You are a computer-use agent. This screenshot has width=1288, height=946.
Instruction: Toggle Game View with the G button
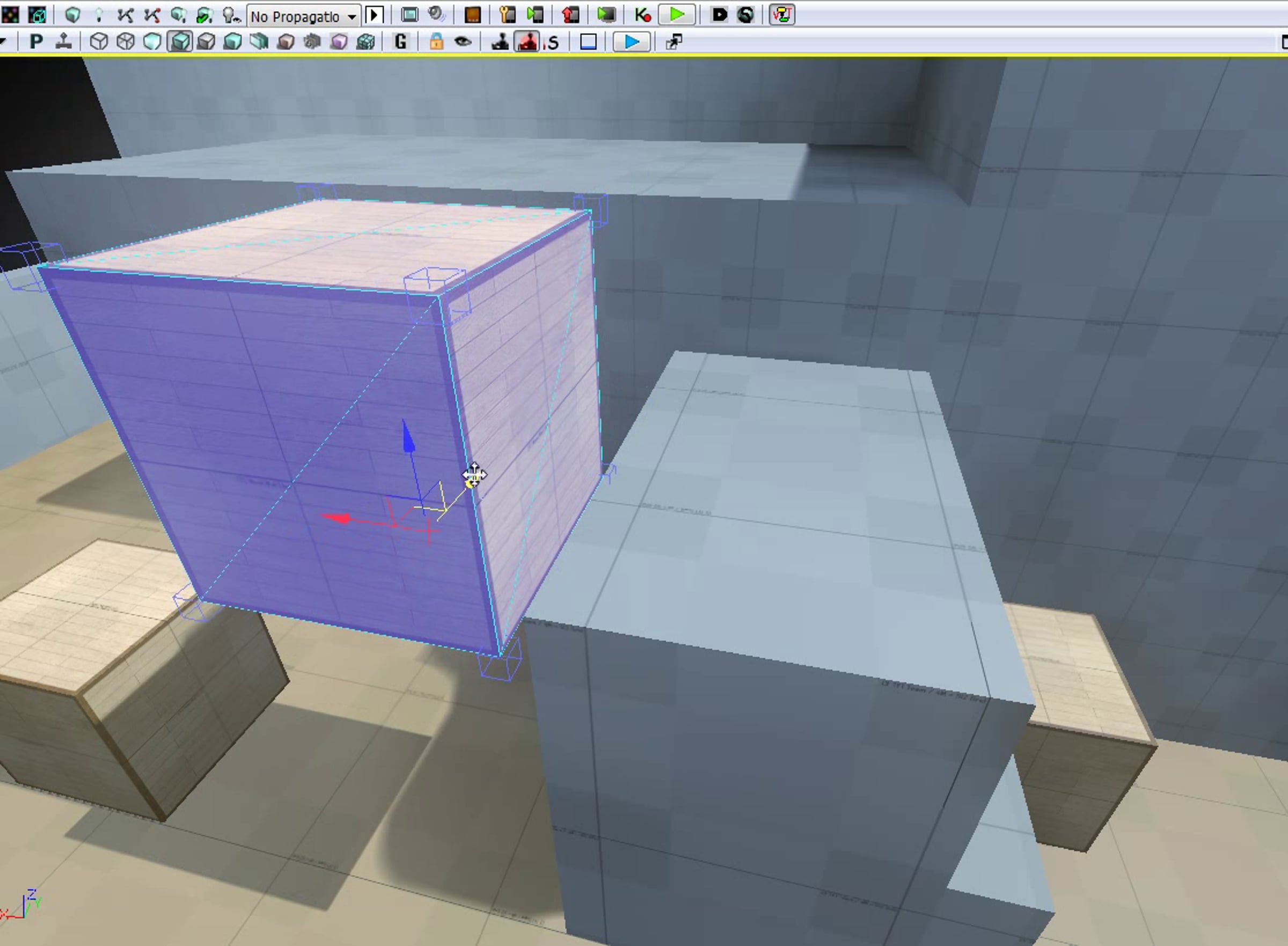tap(401, 42)
